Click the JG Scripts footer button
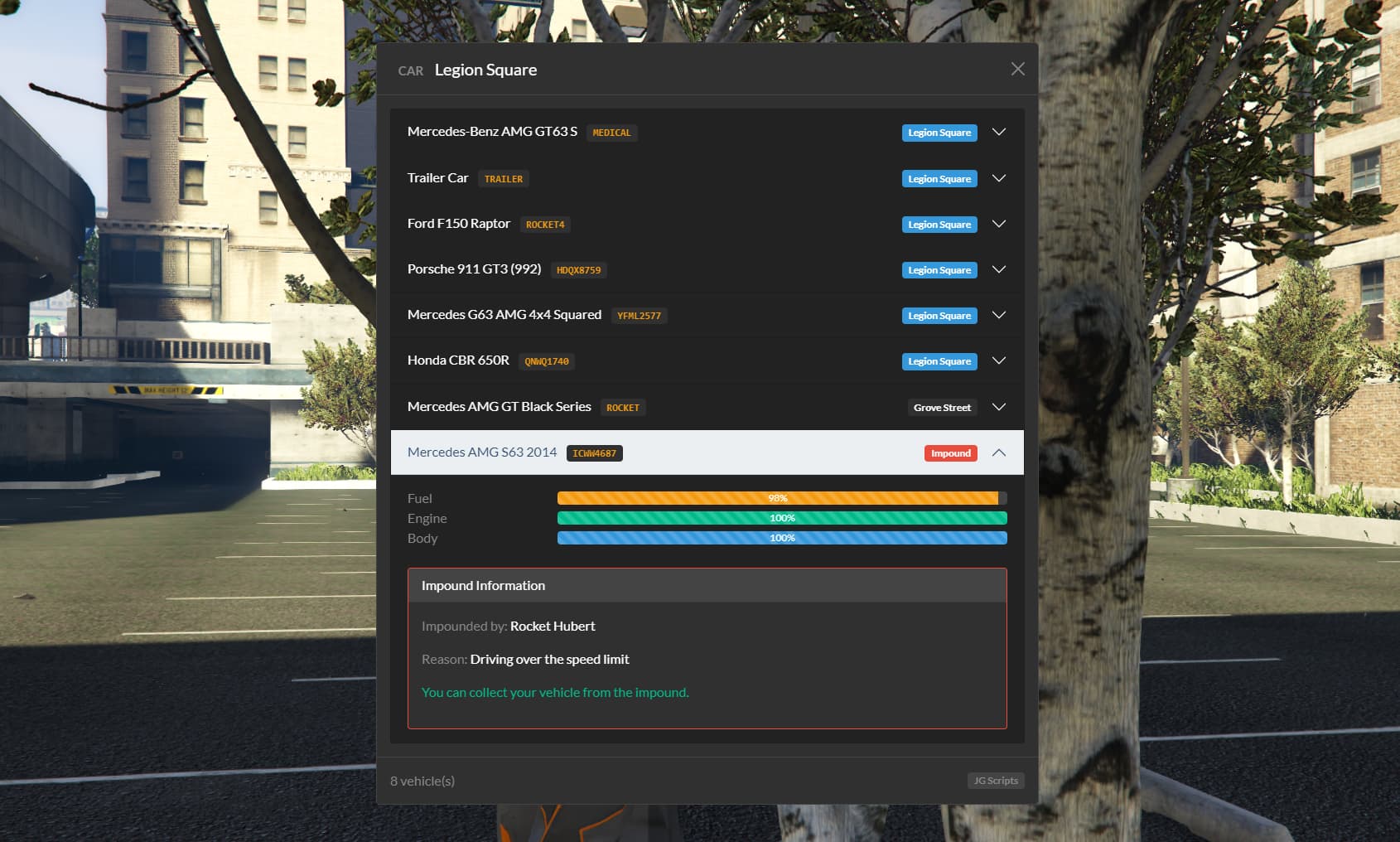Viewport: 1400px width, 842px height. (995, 780)
